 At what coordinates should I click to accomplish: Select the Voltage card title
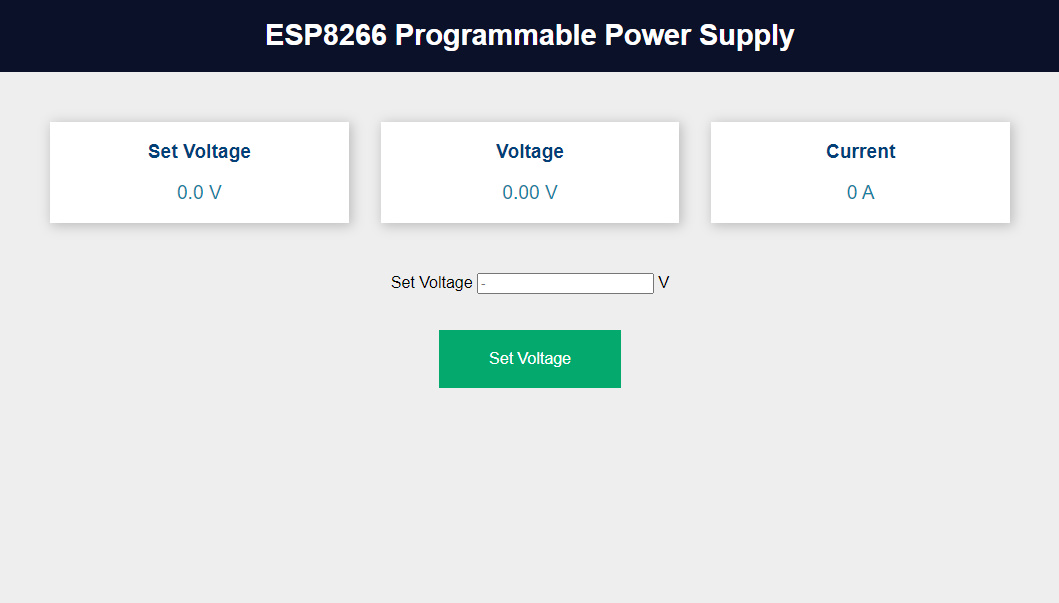tap(529, 152)
